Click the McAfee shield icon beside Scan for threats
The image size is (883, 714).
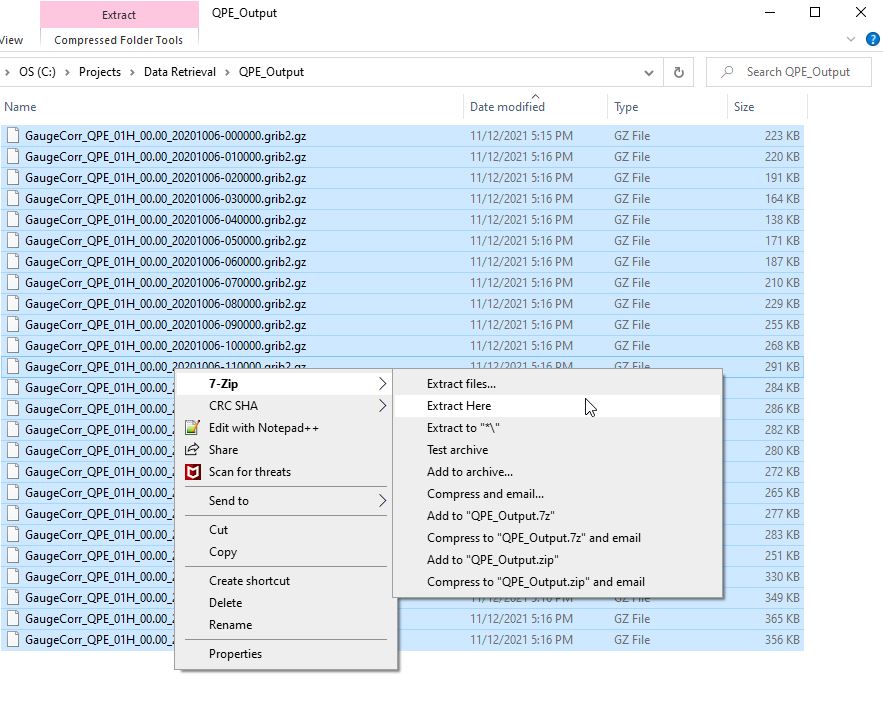[x=193, y=472]
